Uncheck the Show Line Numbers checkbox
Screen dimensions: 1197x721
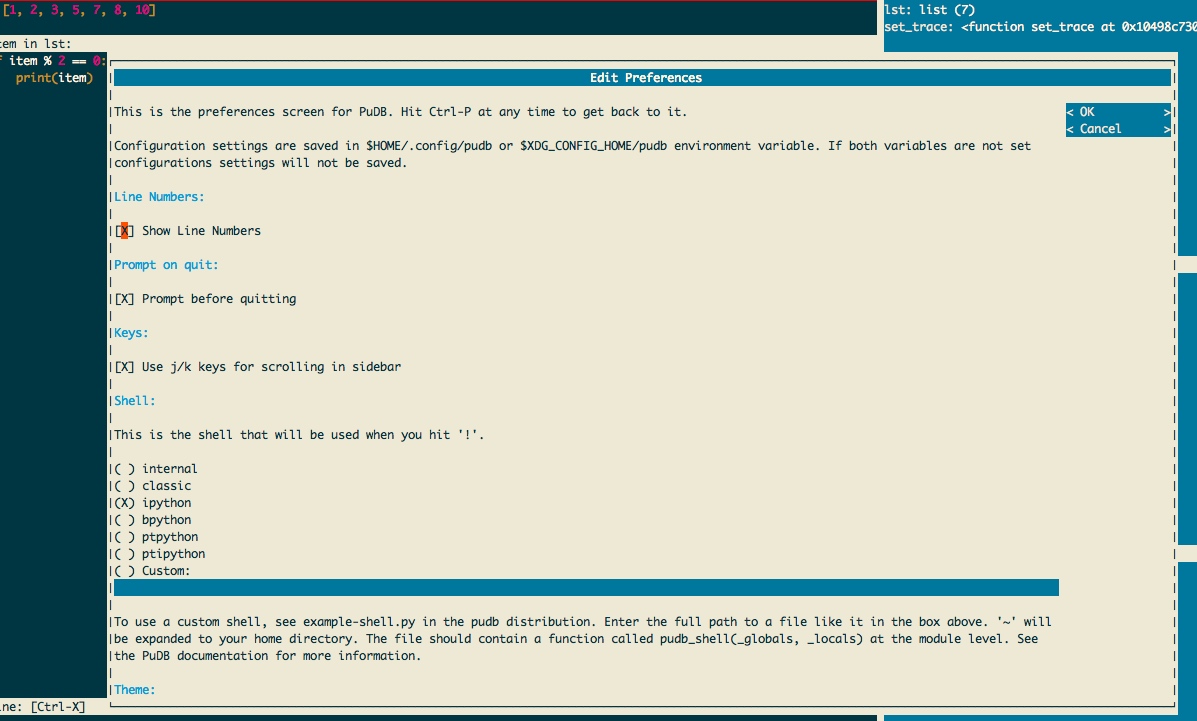tap(187, 231)
